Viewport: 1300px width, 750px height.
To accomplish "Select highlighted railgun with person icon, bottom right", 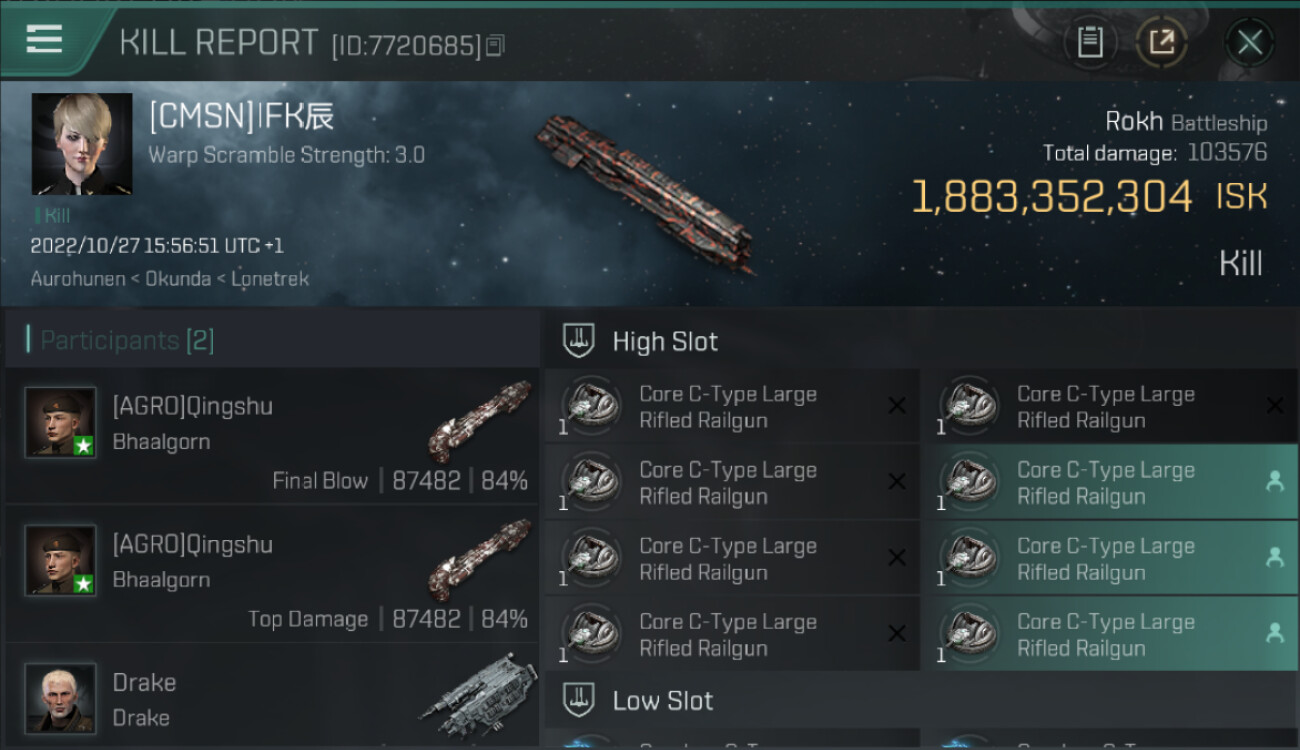I will click(1108, 634).
